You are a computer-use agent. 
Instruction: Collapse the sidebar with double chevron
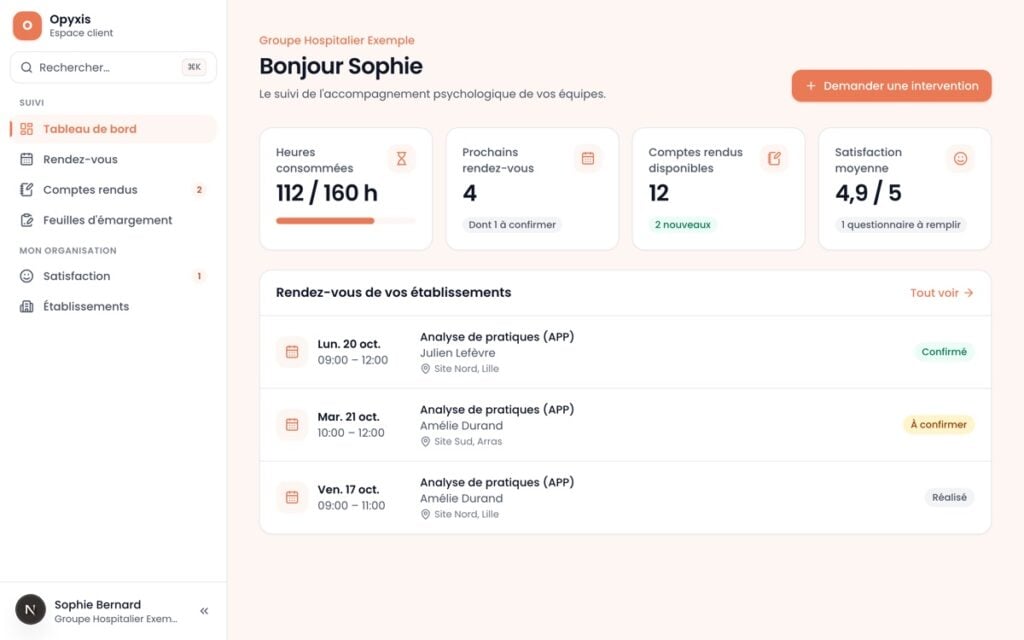204,611
